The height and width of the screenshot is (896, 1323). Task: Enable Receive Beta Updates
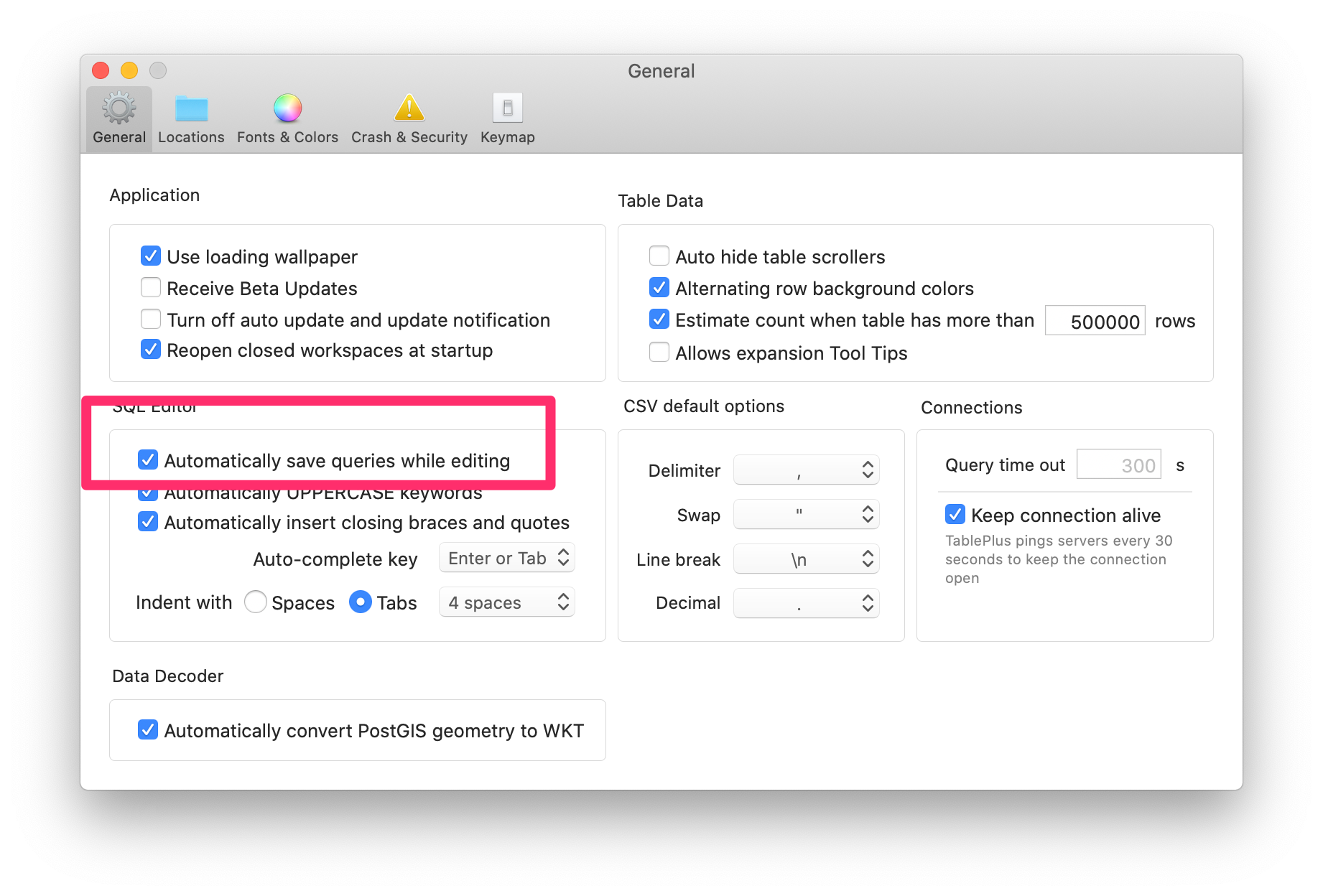click(x=151, y=287)
